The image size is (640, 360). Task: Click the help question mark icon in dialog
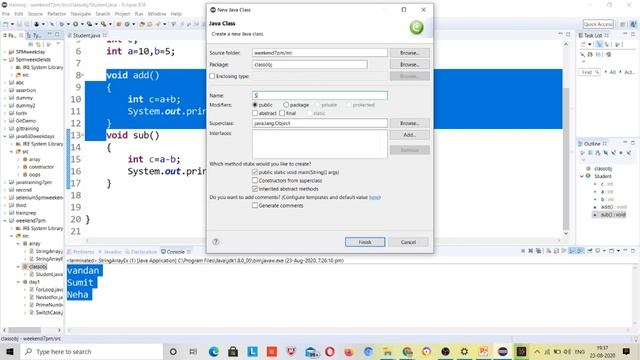[x=216, y=242]
